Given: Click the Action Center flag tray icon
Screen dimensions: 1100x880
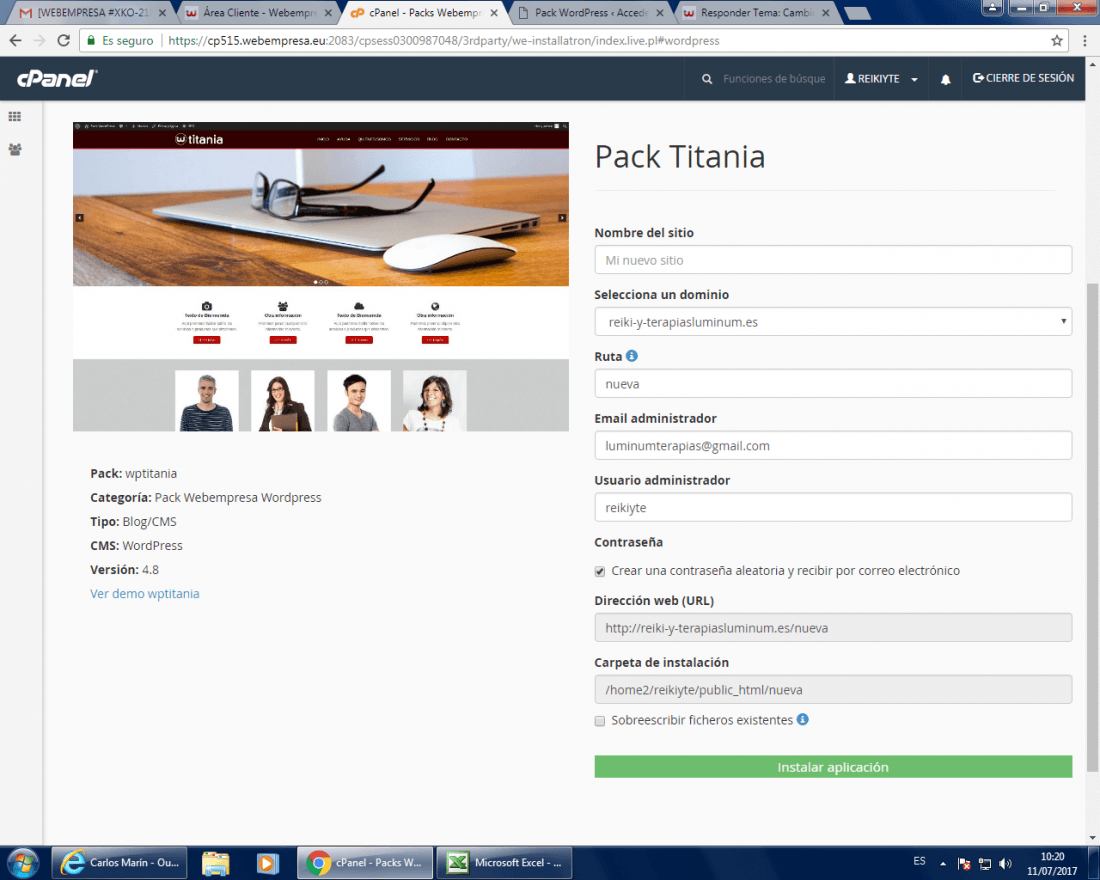Looking at the screenshot, I should click(x=964, y=863).
